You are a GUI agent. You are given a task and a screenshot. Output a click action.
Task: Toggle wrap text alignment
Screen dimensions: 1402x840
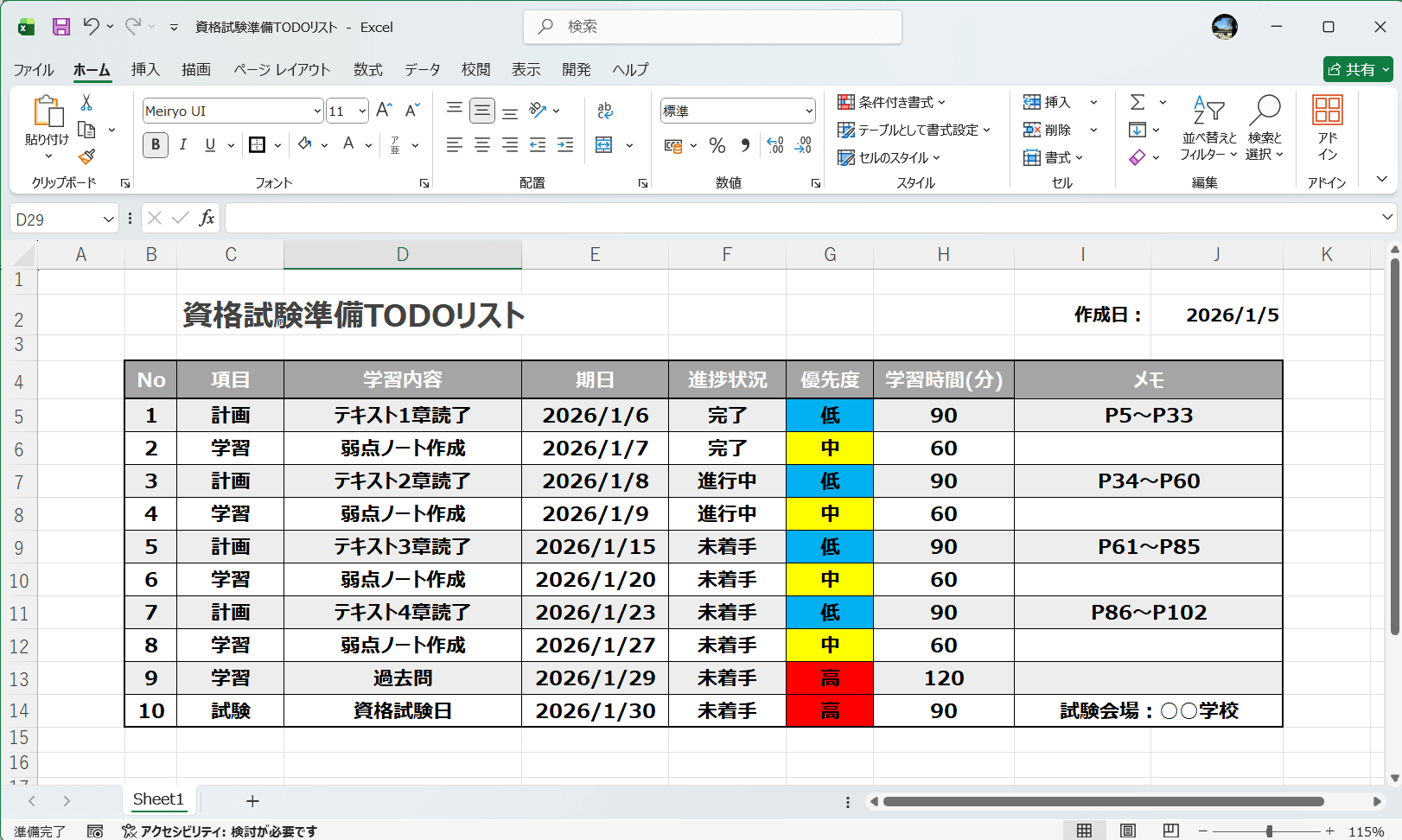pyautogui.click(x=605, y=110)
